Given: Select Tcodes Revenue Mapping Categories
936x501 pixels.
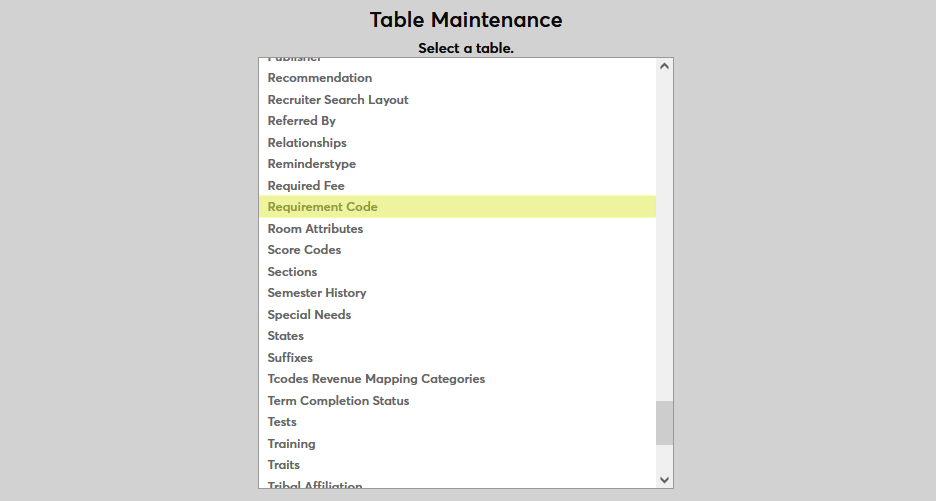Looking at the screenshot, I should [376, 379].
